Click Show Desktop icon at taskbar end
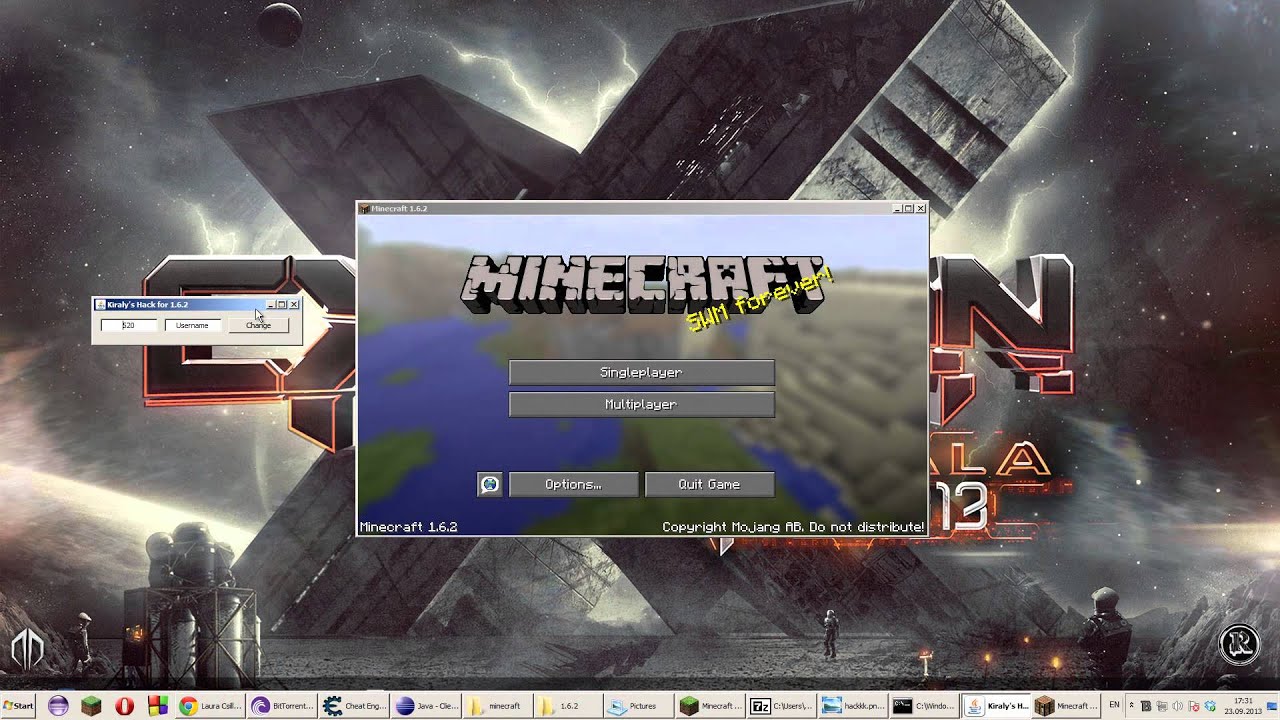This screenshot has width=1280, height=720. coord(1272,706)
